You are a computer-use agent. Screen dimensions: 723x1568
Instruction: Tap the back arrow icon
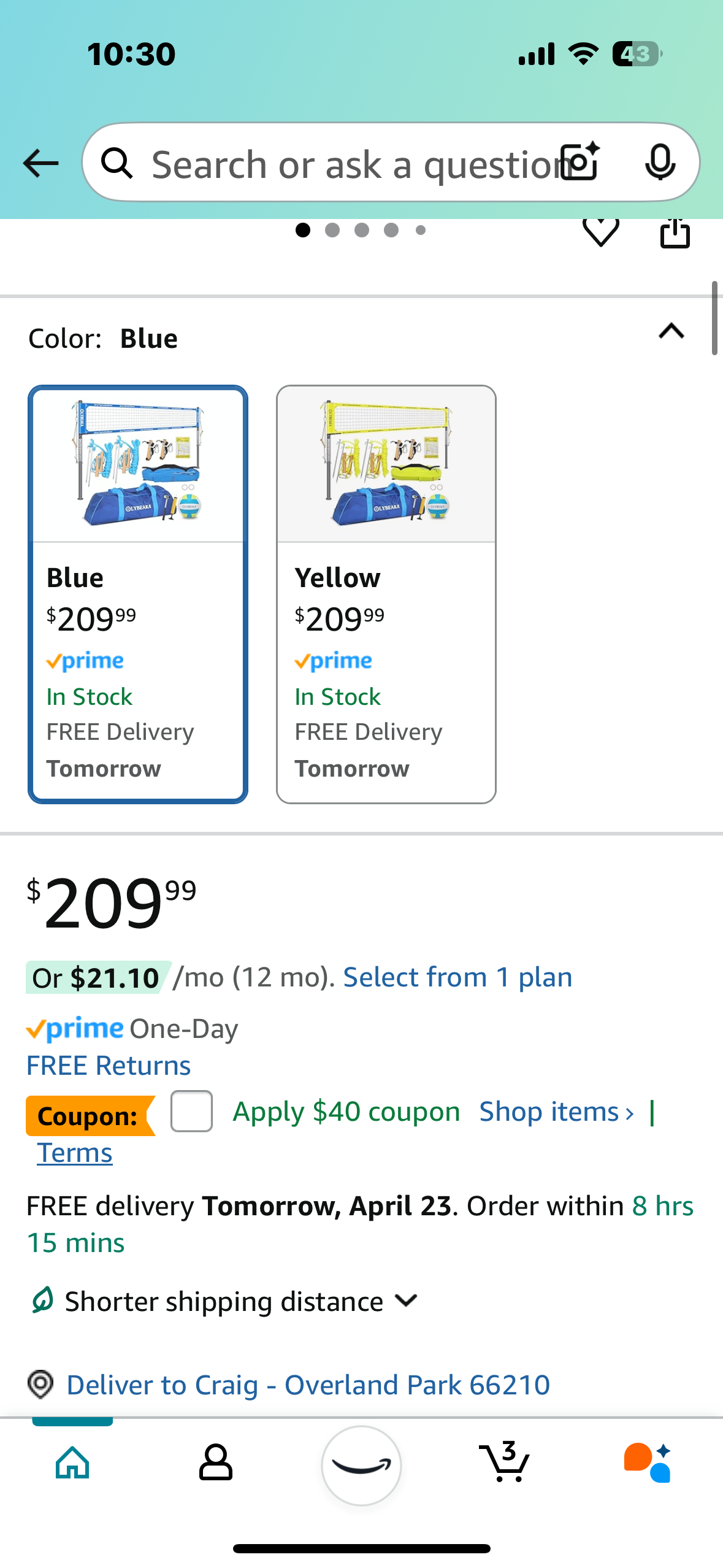pyautogui.click(x=40, y=163)
